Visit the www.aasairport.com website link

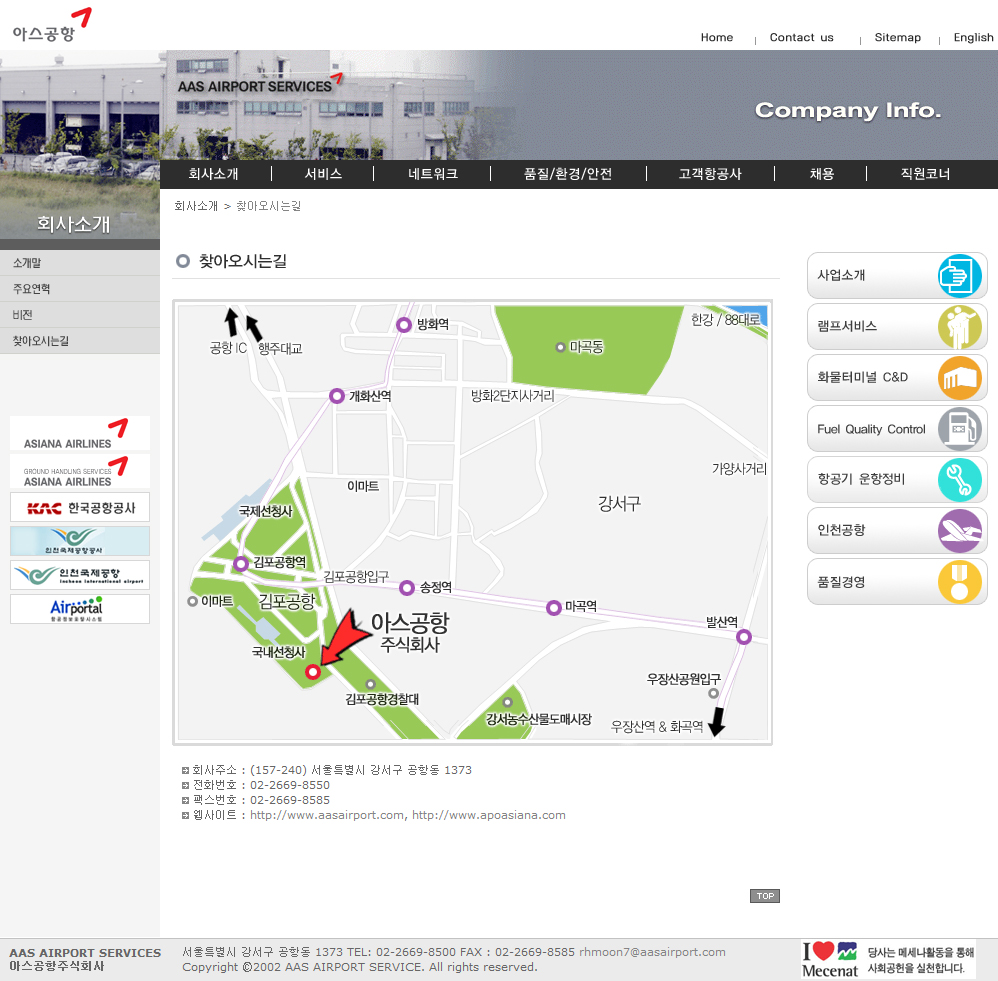pos(327,815)
